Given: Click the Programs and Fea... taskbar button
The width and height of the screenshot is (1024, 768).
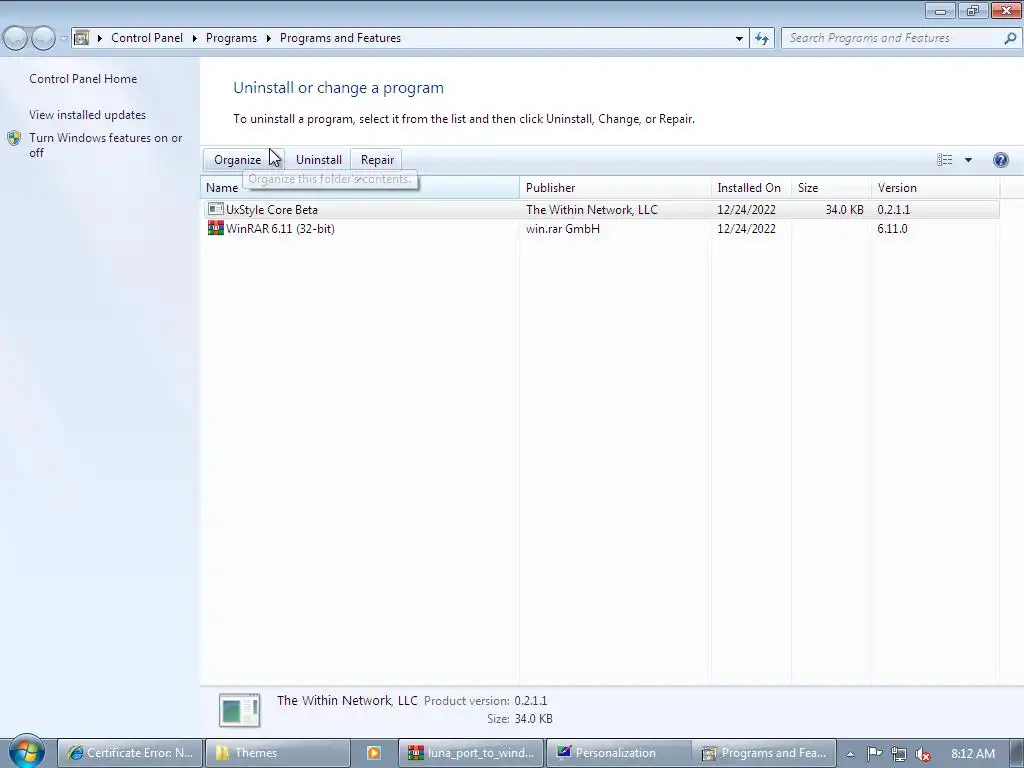Looking at the screenshot, I should (765, 753).
